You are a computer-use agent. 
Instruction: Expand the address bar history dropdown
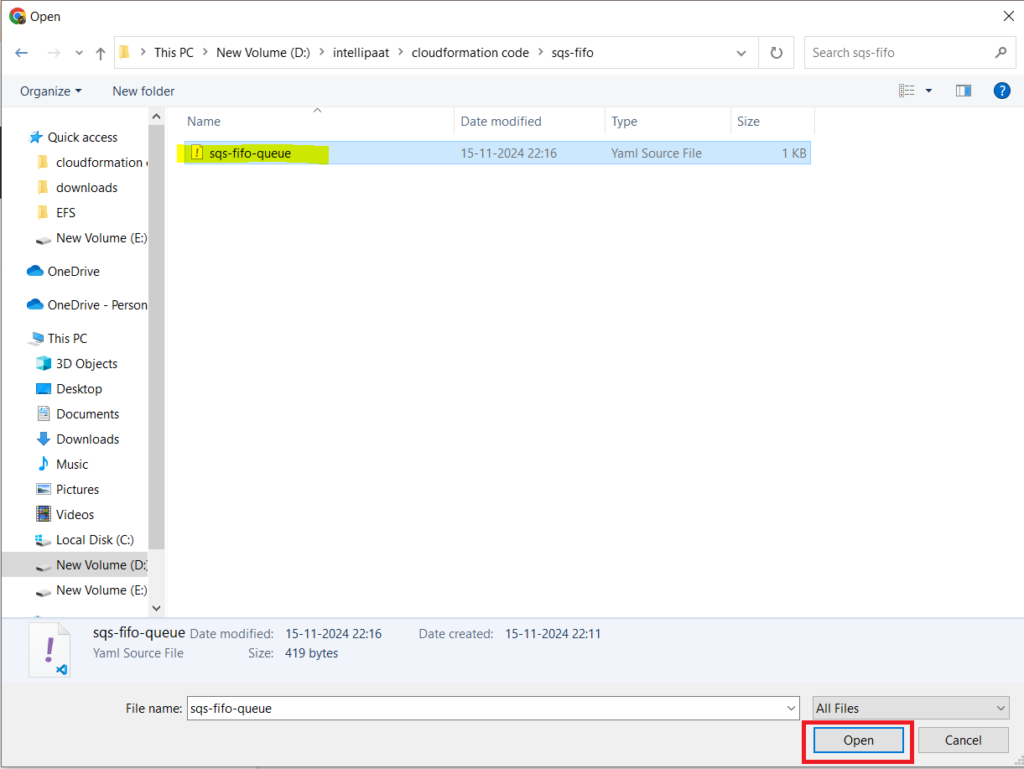741,53
